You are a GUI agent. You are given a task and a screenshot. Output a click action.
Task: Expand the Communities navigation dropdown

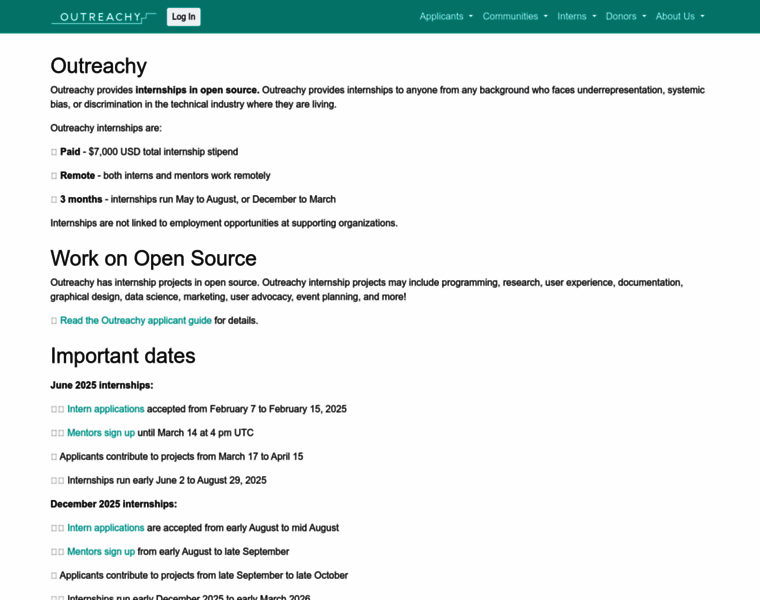click(x=515, y=16)
